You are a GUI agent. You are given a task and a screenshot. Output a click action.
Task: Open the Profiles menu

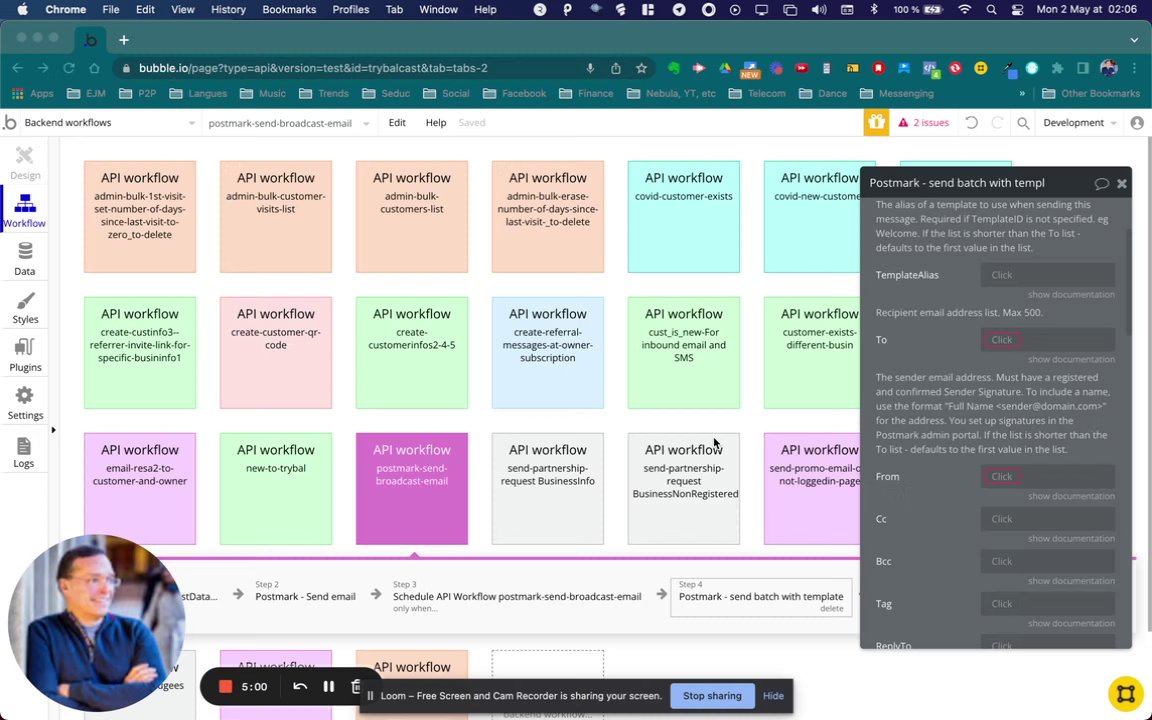[x=350, y=10]
